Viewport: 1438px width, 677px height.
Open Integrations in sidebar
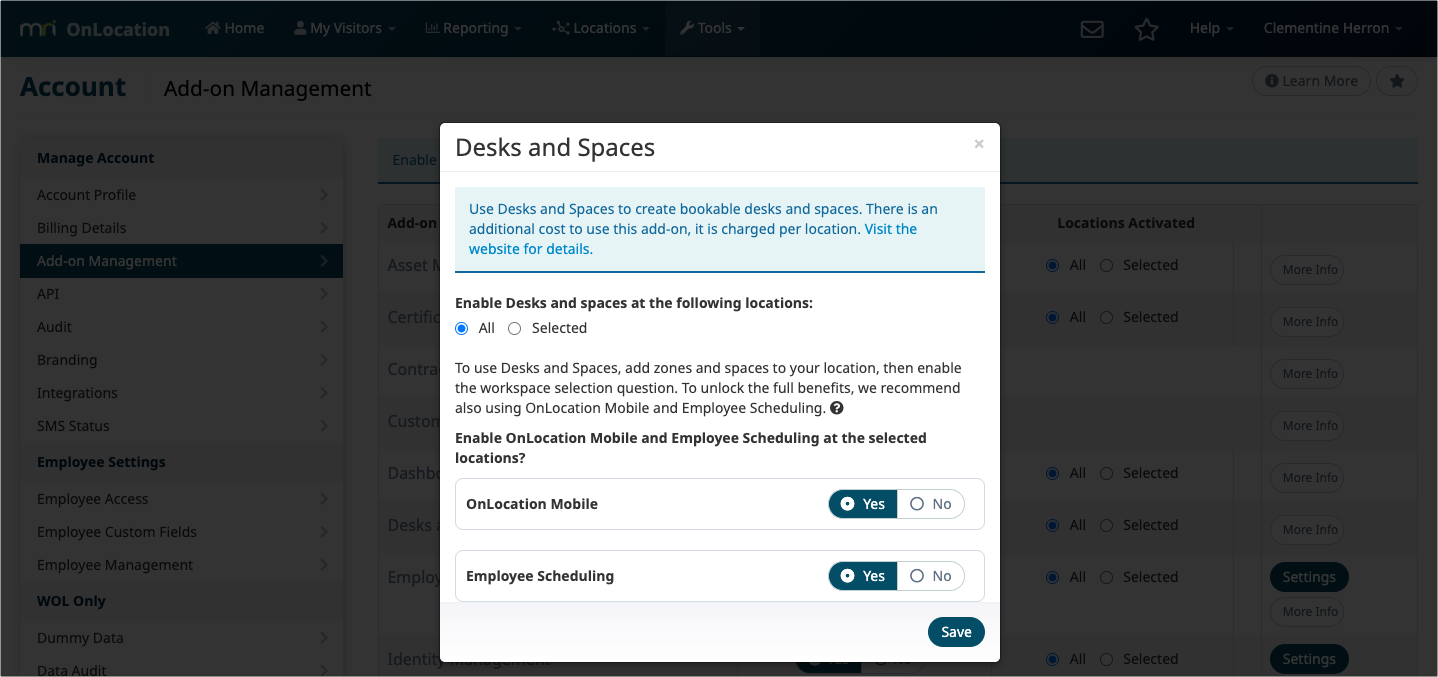(181, 393)
